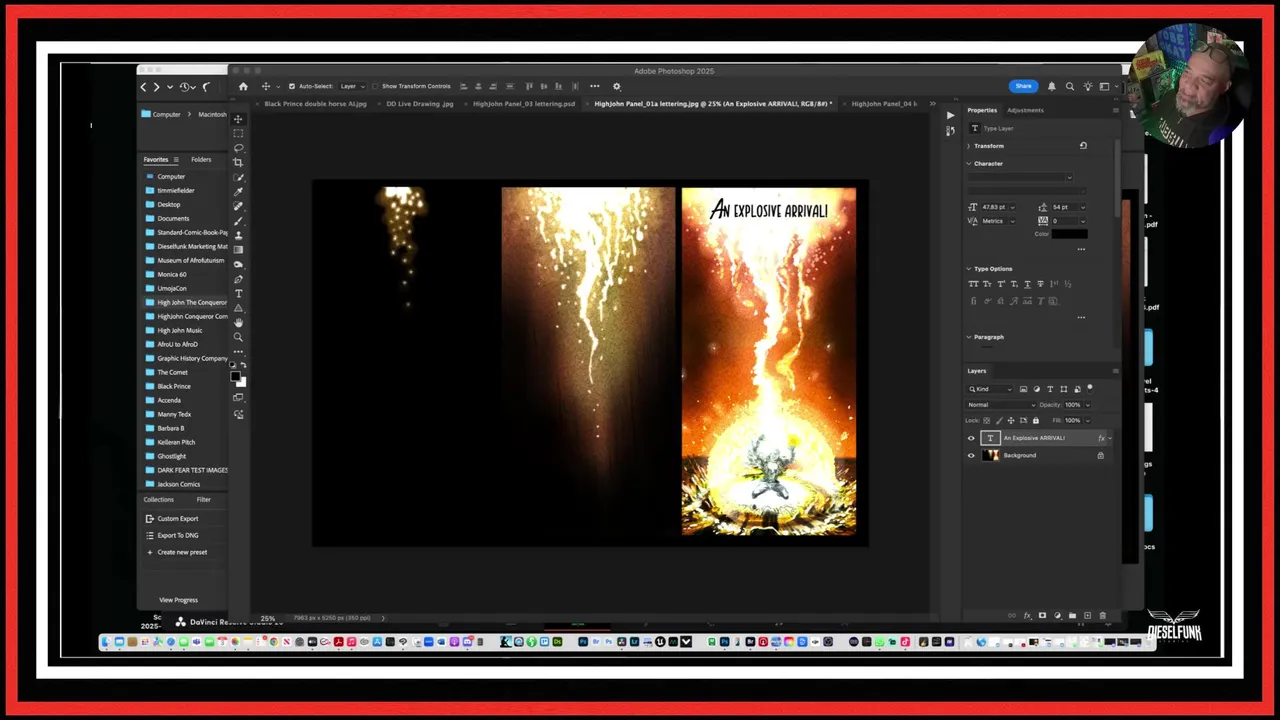Select the Move tool in toolbar
Viewport: 1280px width, 720px height.
238,118
